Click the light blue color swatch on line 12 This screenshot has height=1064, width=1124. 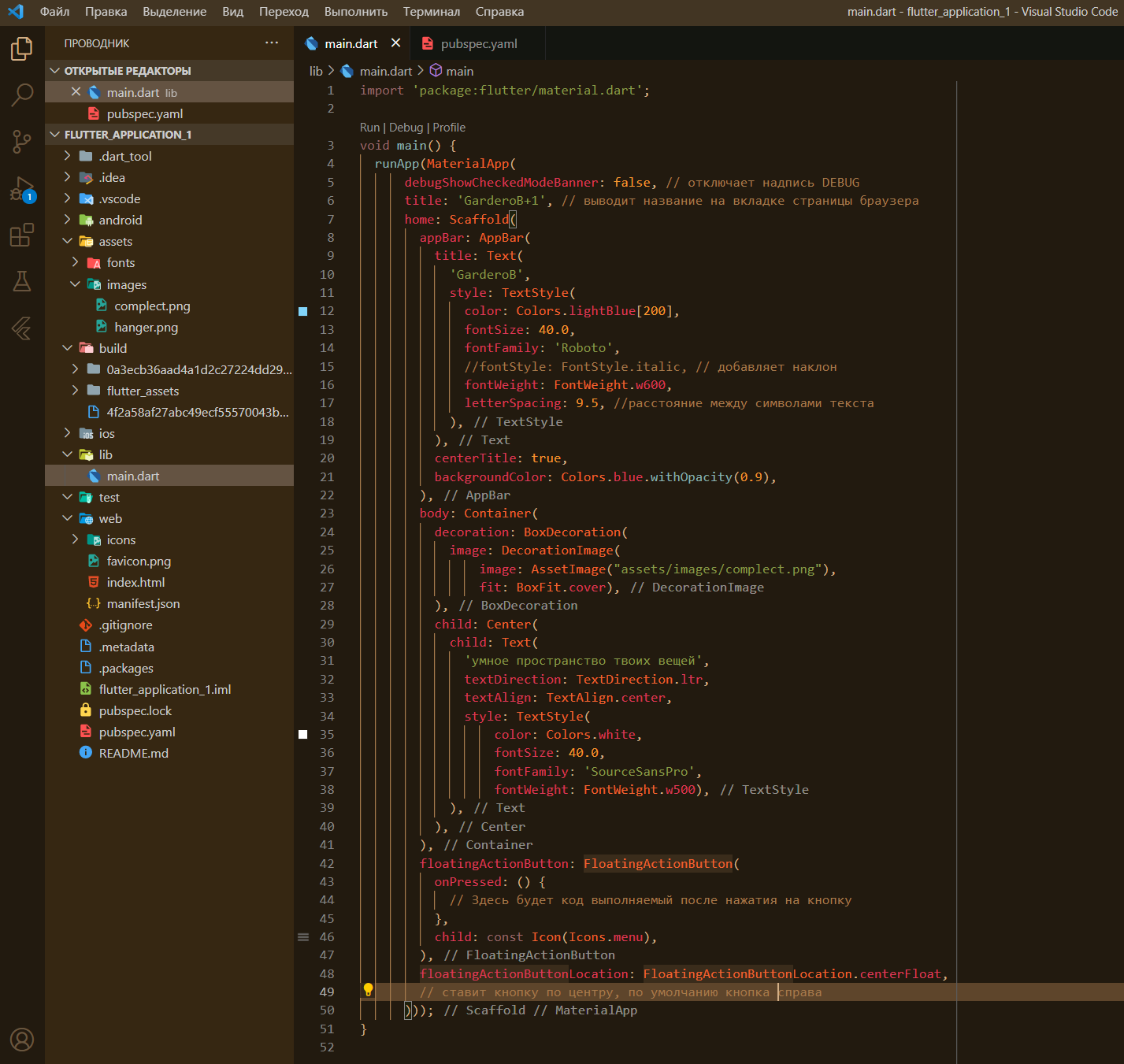[303, 311]
